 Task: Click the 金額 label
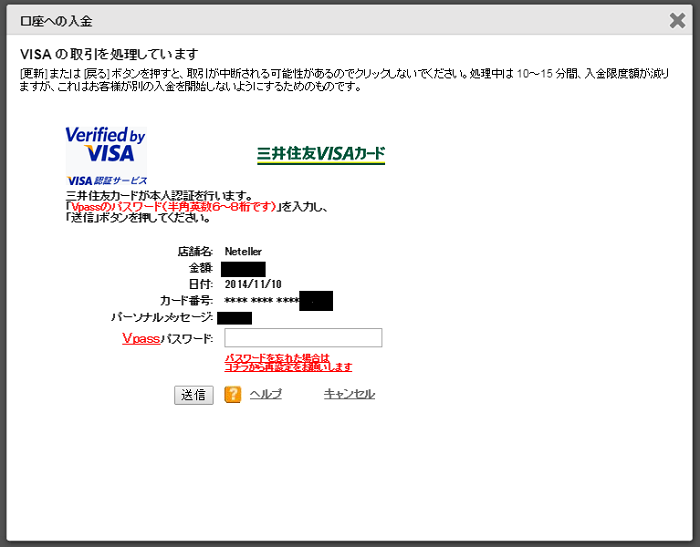click(200, 268)
